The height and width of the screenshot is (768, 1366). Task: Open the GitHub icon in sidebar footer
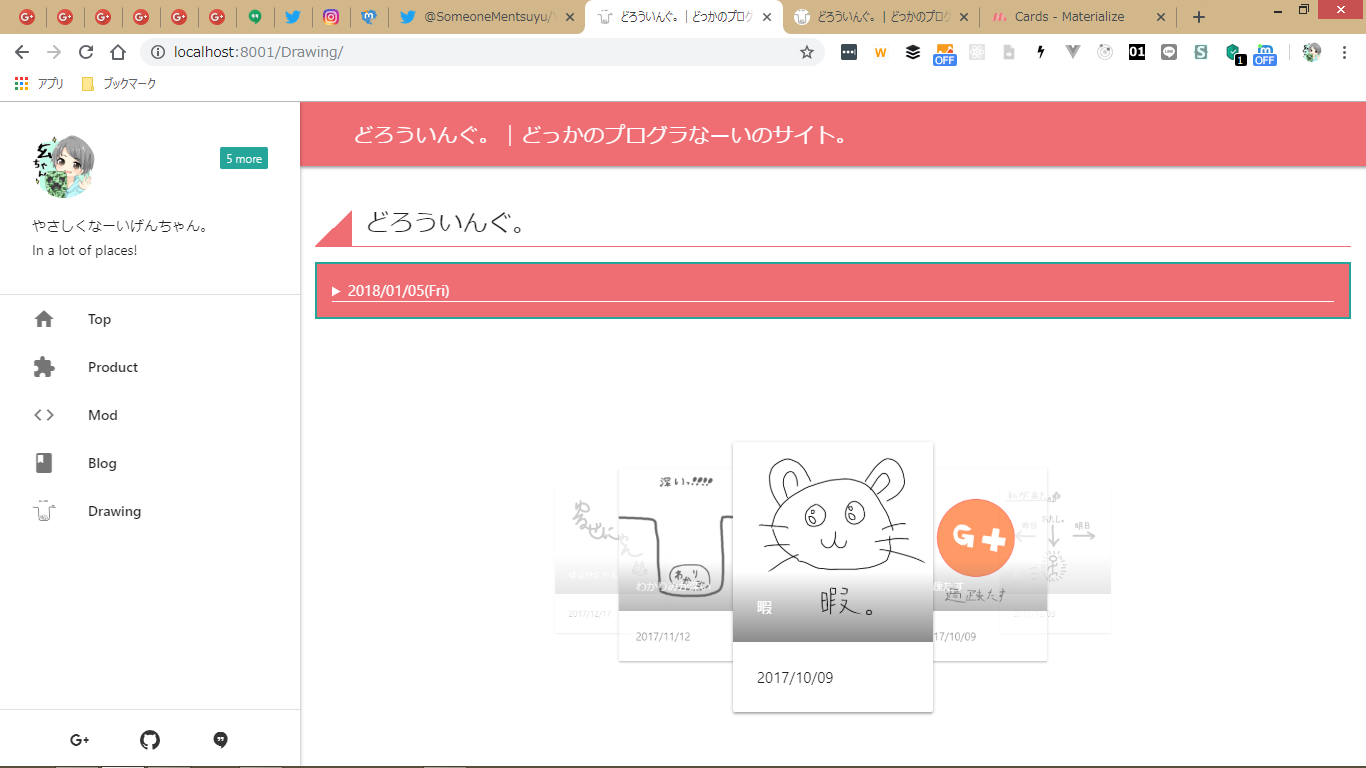[150, 740]
